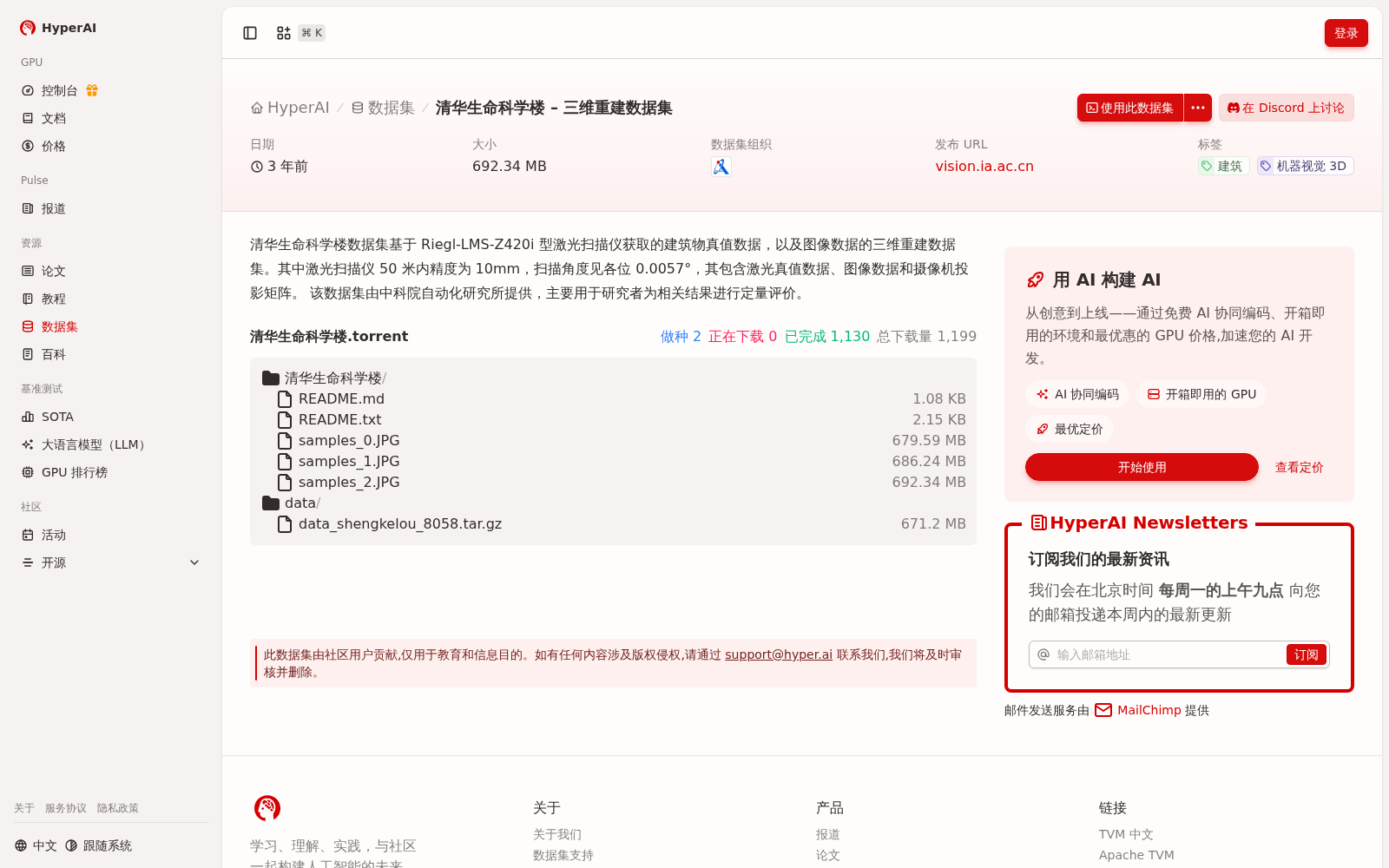Screen dimensions: 1389x868
Task: Click 使用此数据集 button
Action: [x=1129, y=108]
